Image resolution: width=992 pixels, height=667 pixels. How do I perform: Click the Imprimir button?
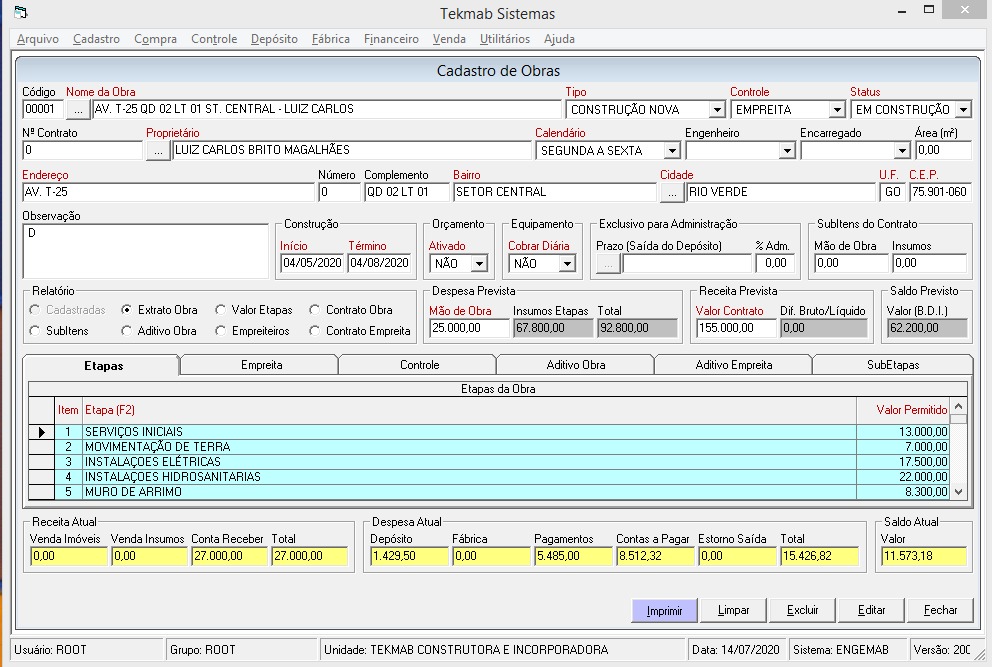click(664, 610)
